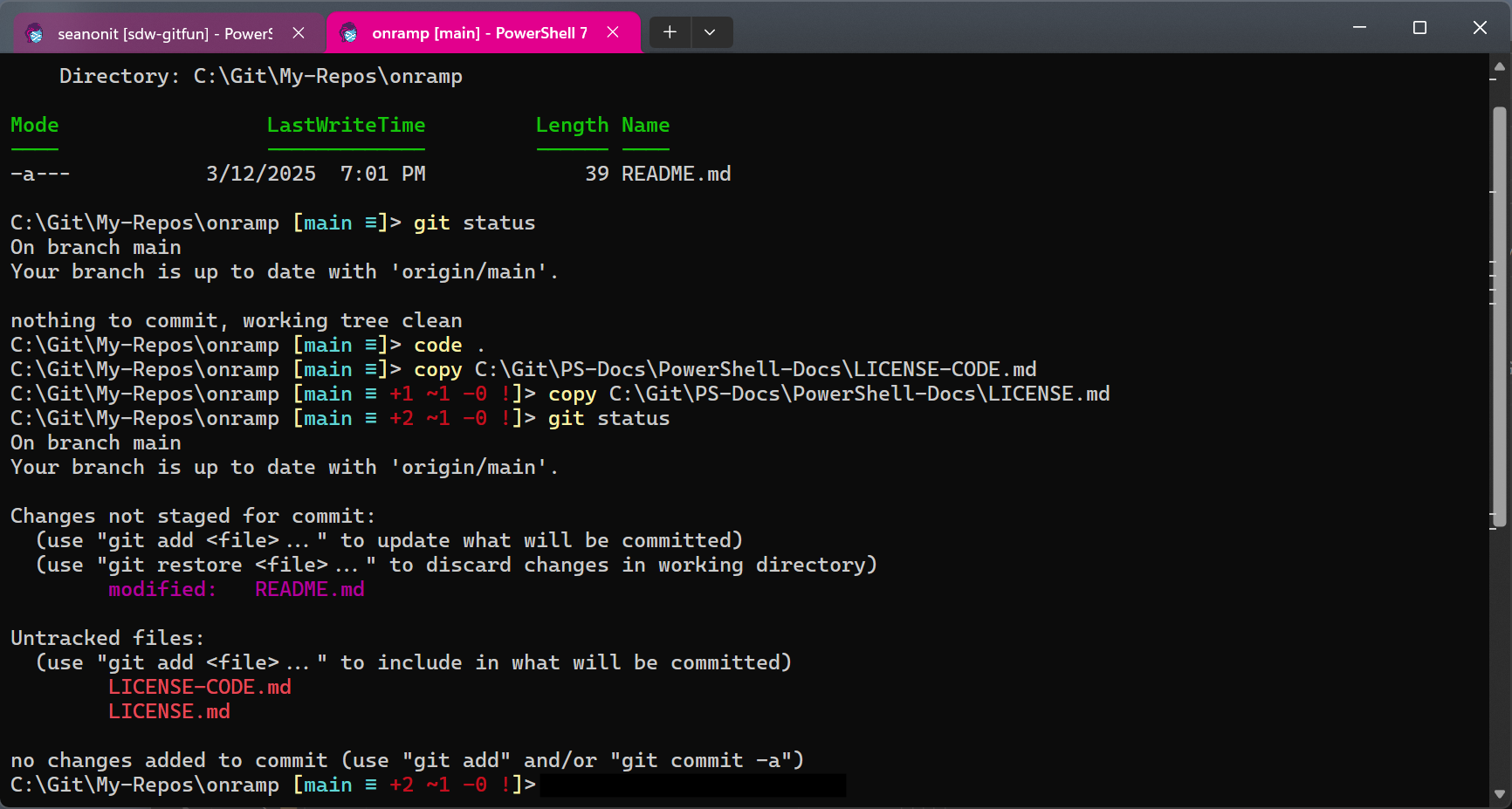The width and height of the screenshot is (1512, 809).
Task: Click the untracked LICENSE-CODE.md entry
Action: pyautogui.click(x=200, y=687)
